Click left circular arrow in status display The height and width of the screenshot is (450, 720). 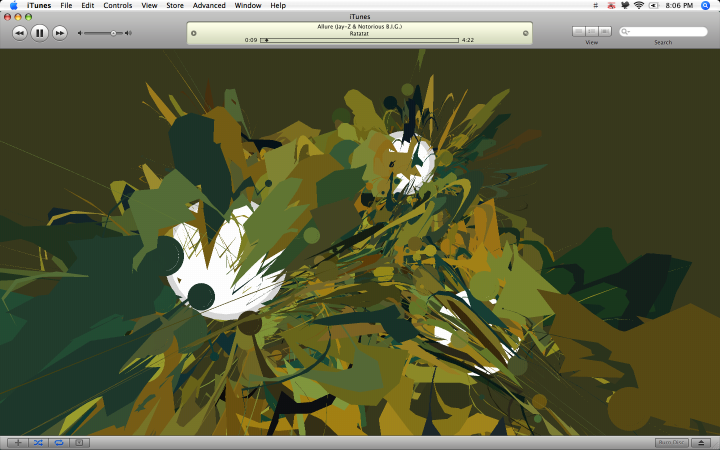[x=194, y=33]
